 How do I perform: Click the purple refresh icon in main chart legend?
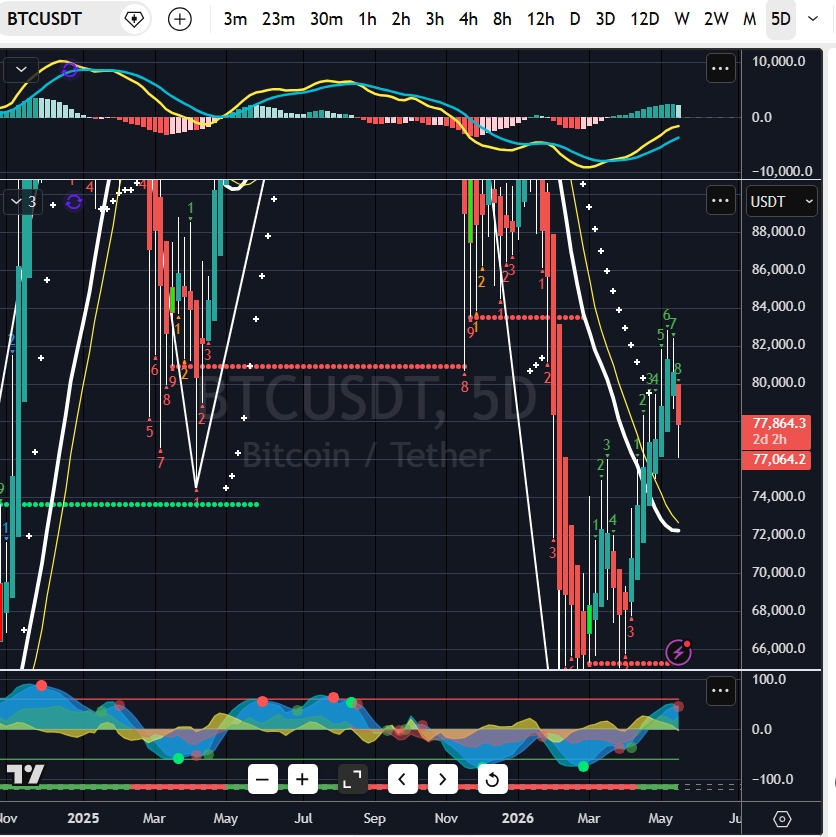[x=74, y=202]
